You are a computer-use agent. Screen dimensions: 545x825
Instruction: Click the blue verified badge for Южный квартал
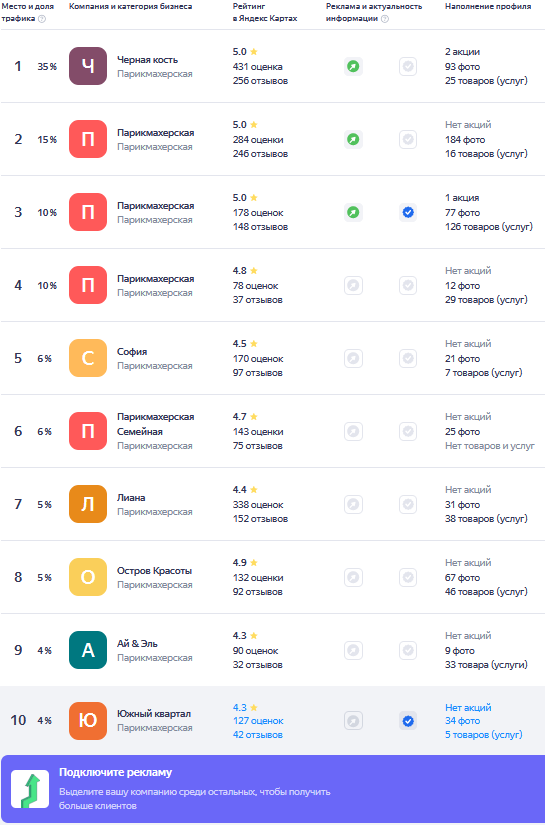(x=408, y=721)
